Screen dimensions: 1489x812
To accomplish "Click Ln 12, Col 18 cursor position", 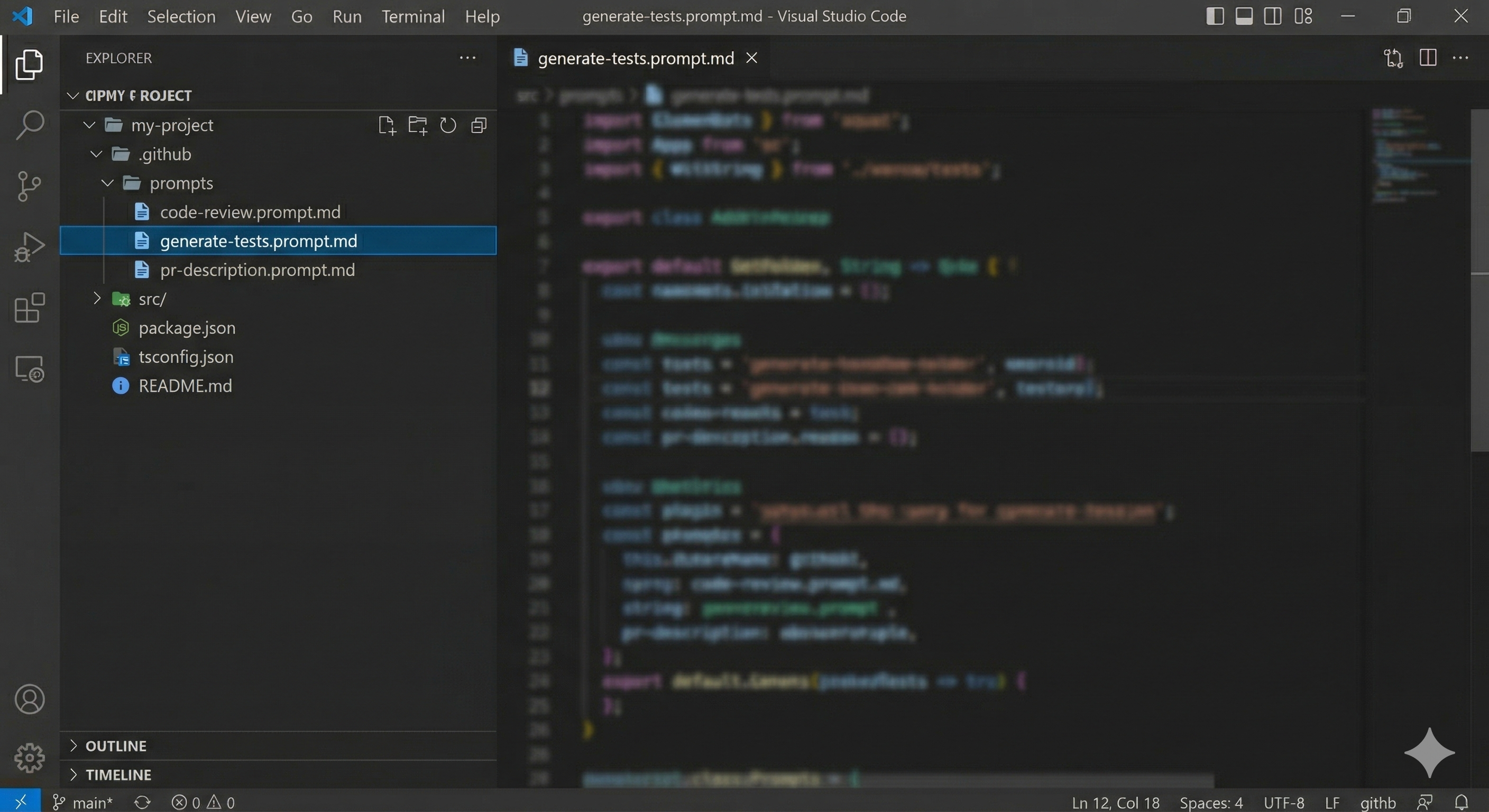I will click(1115, 802).
